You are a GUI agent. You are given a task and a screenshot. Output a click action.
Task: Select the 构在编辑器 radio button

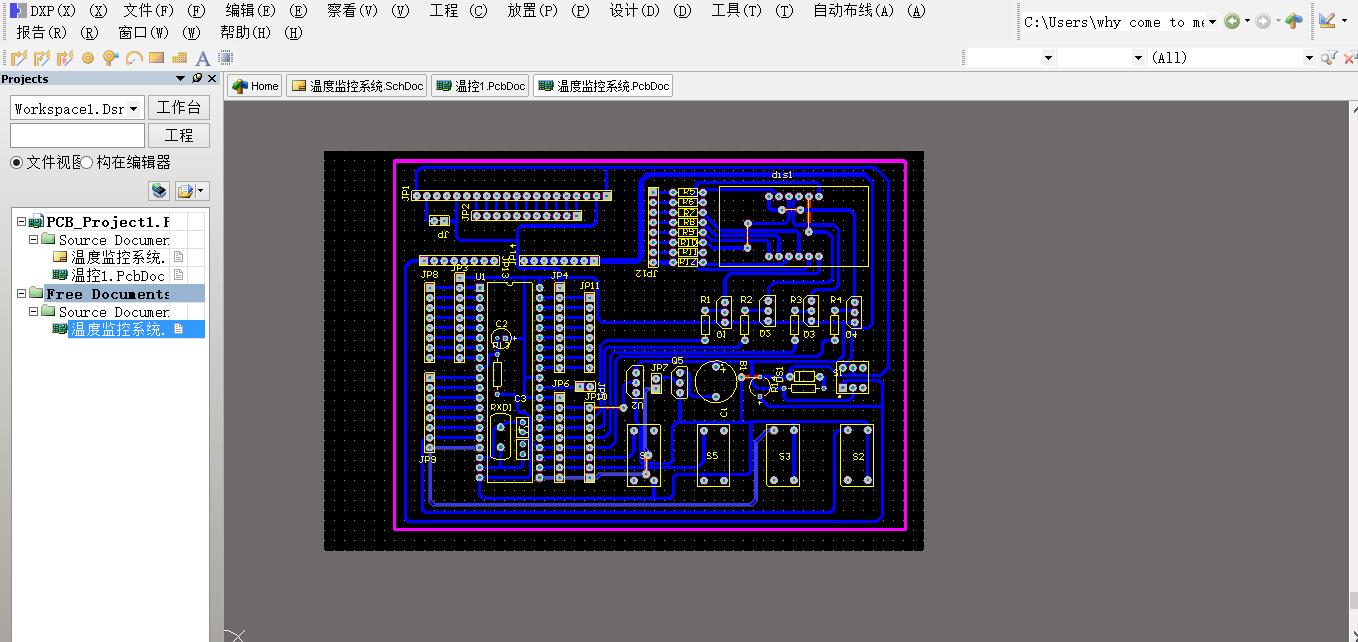tap(87, 162)
